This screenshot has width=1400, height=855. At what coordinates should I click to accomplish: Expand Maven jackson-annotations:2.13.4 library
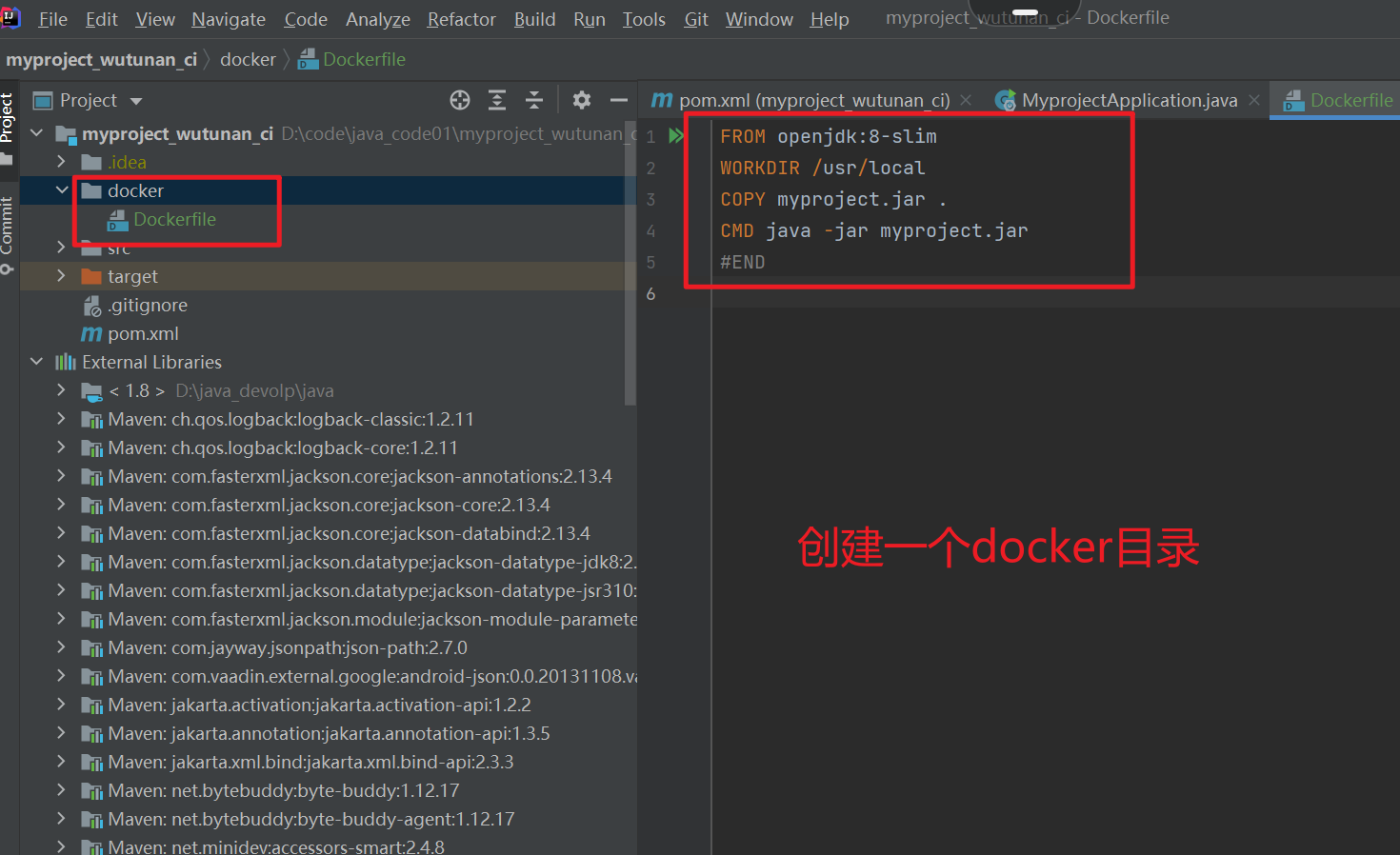coord(62,476)
